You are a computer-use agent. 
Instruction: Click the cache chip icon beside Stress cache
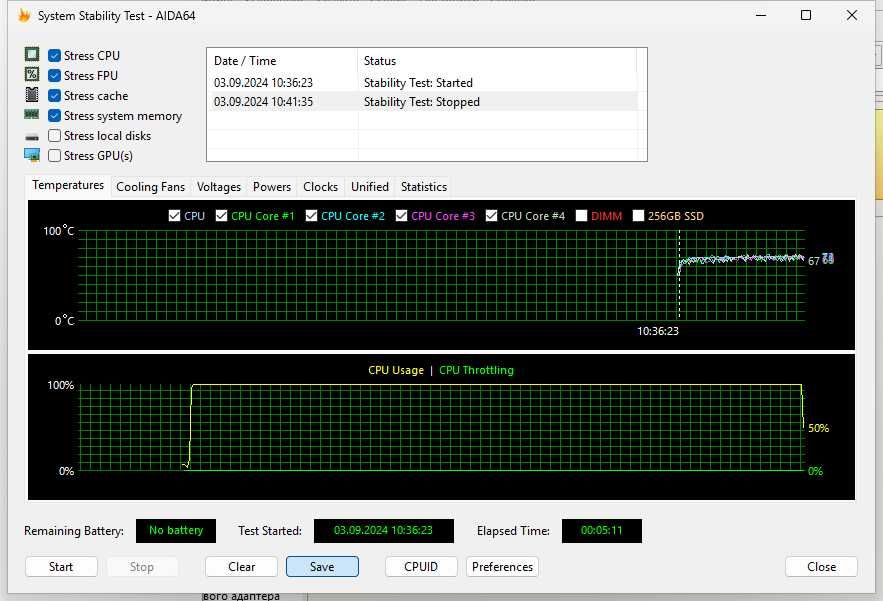[x=32, y=95]
